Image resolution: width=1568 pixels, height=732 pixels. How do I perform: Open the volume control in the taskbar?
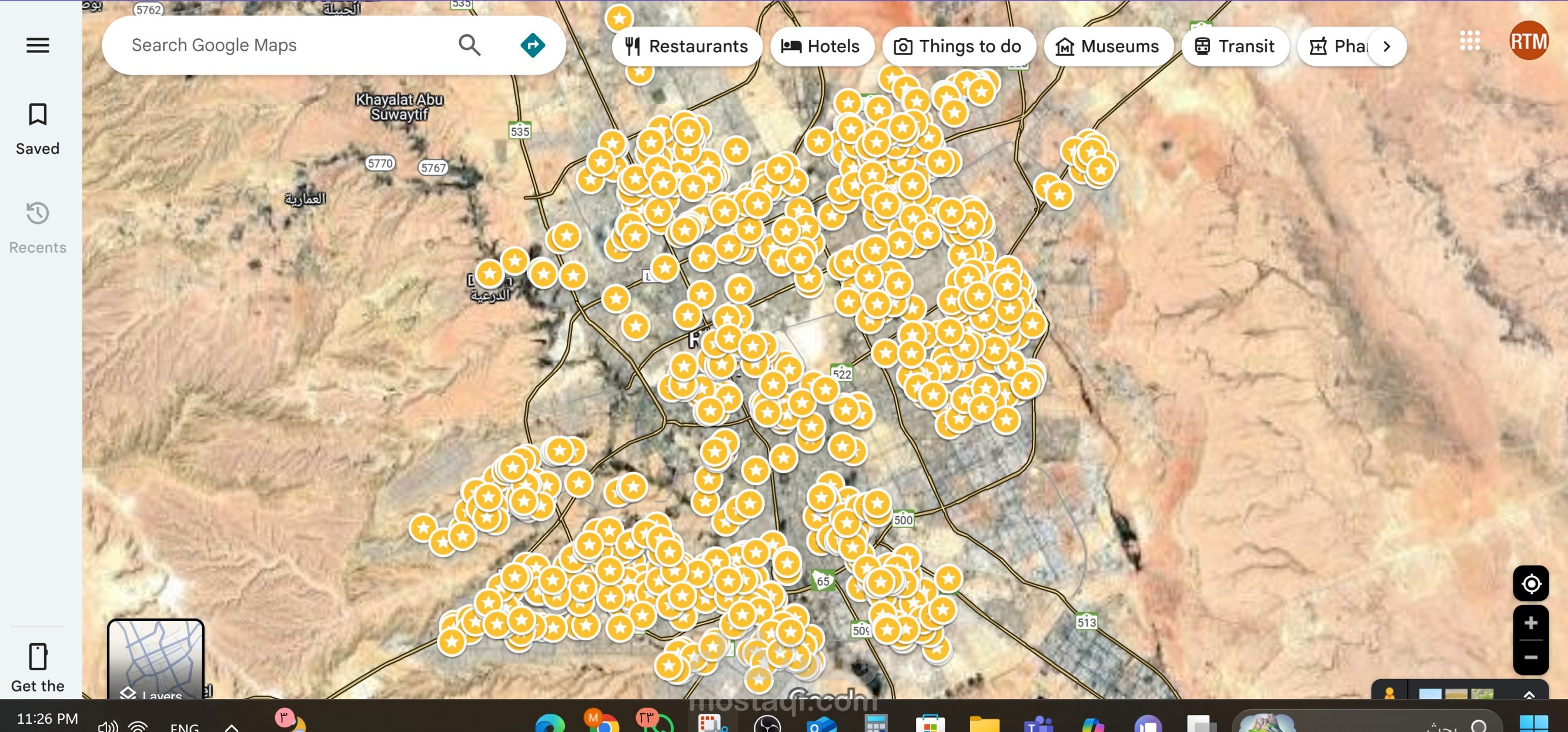pos(108,726)
